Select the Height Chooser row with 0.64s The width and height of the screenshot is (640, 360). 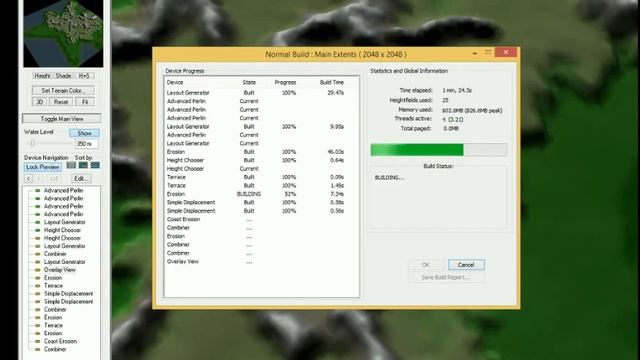(261, 160)
